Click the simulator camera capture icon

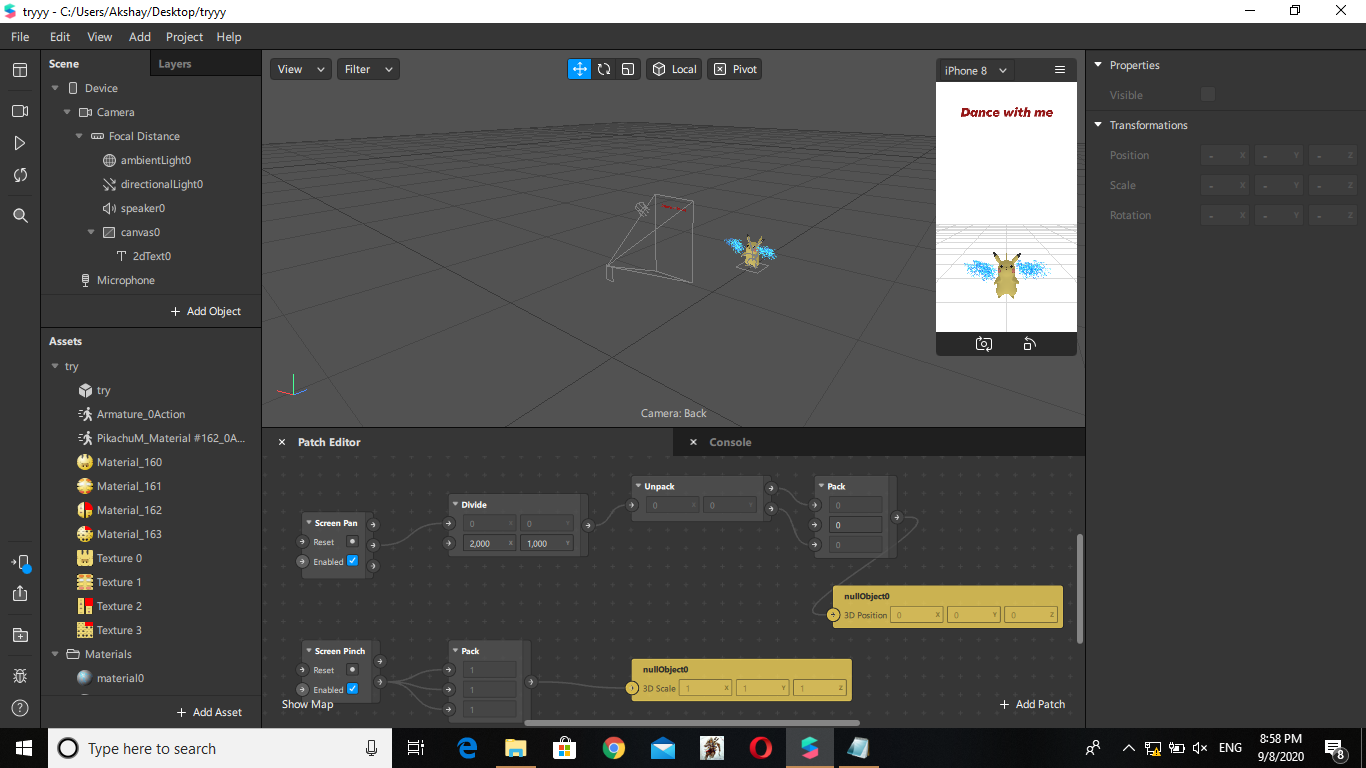coord(984,344)
